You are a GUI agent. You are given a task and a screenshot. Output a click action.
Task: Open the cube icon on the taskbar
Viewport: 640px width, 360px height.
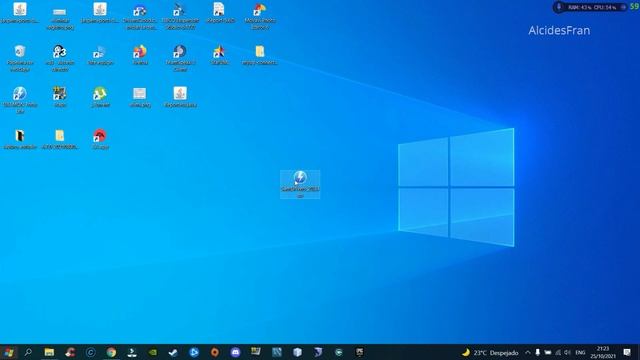(x=298, y=352)
